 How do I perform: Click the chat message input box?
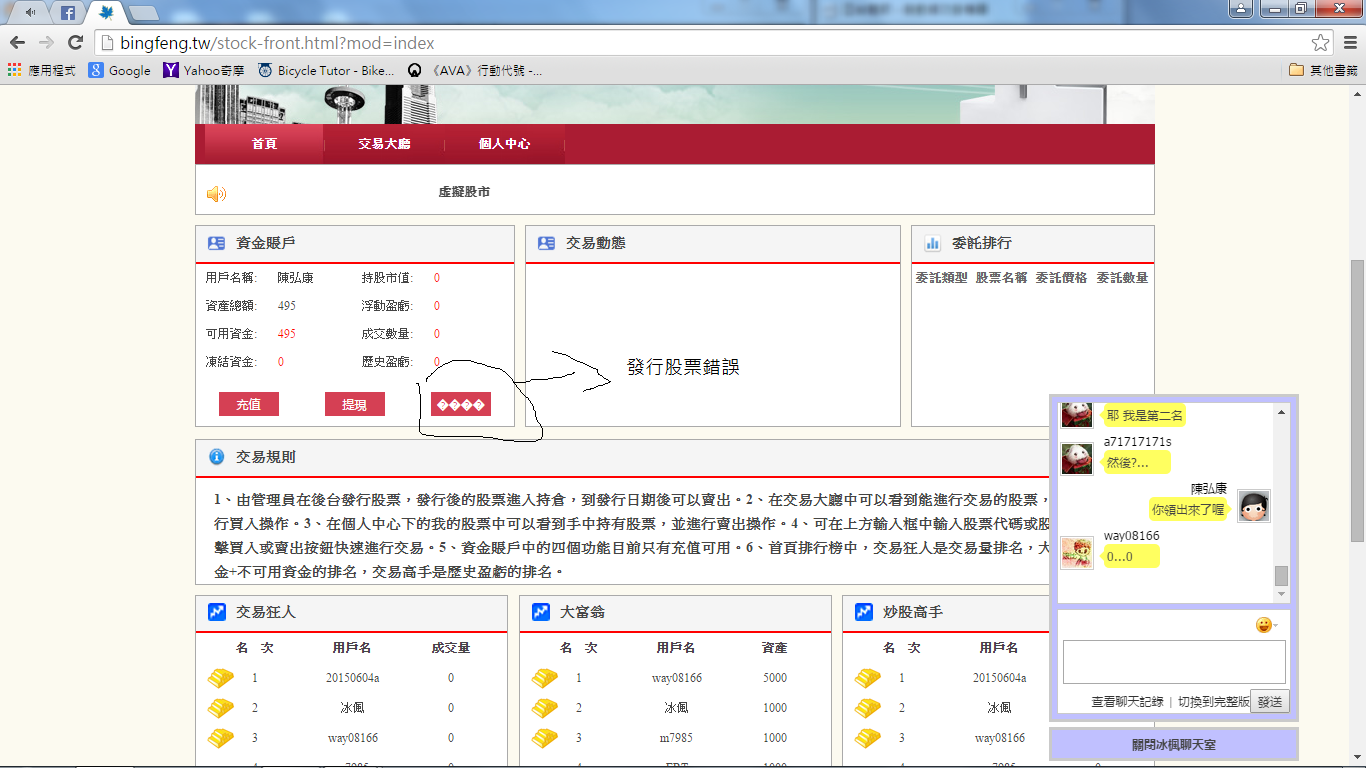1174,662
